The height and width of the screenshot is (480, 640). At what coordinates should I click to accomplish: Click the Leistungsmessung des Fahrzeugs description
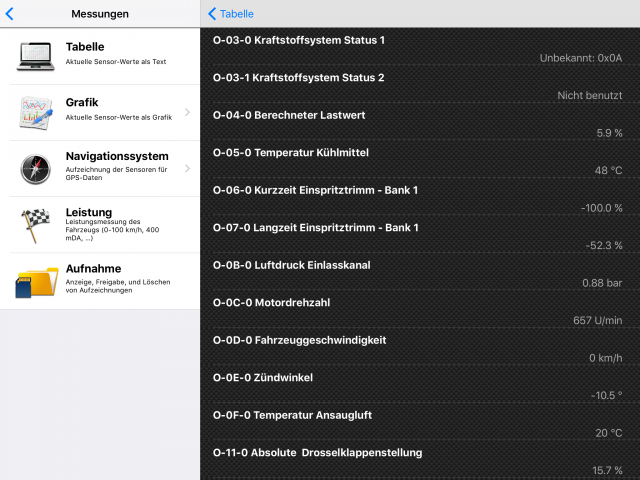pos(112,230)
